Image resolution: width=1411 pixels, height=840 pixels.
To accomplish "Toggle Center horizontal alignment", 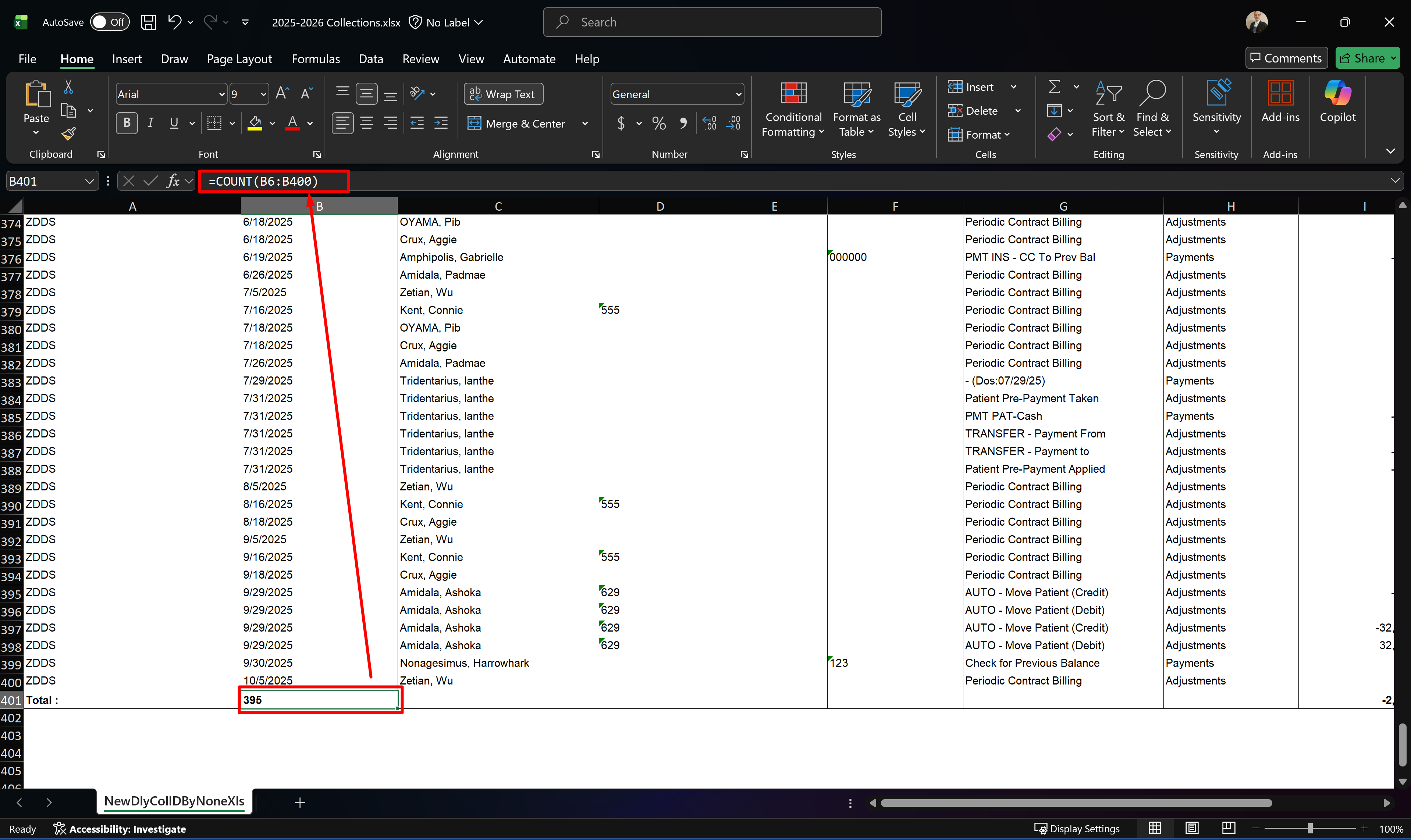I will click(367, 123).
